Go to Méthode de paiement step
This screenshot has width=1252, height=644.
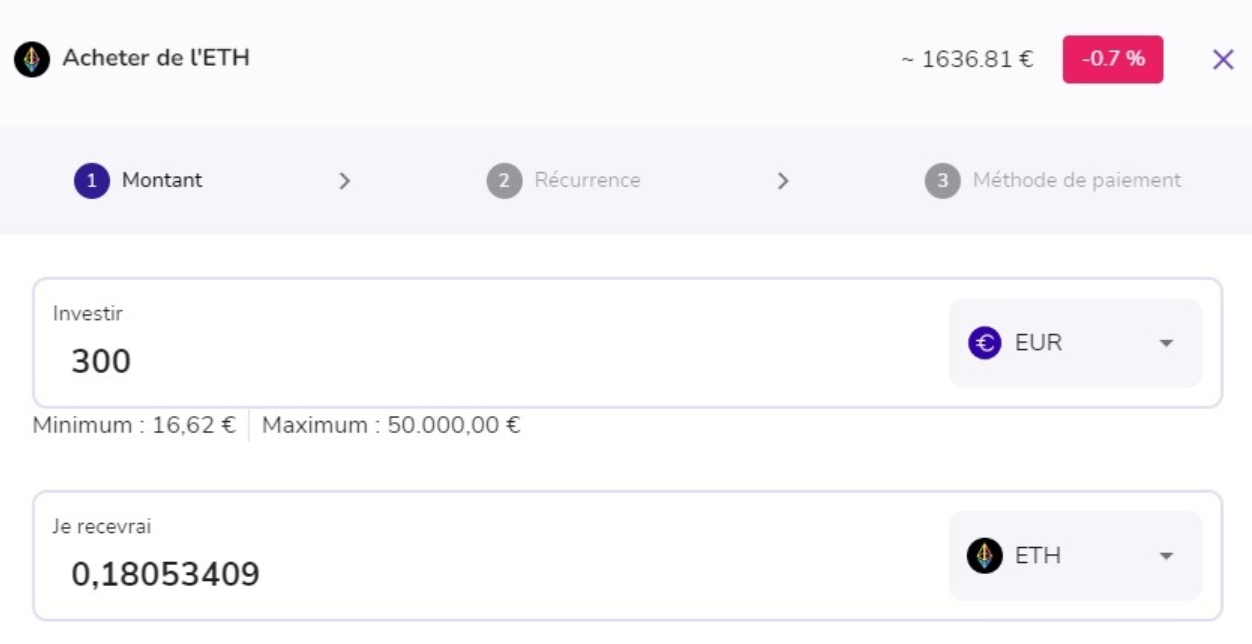1076,181
